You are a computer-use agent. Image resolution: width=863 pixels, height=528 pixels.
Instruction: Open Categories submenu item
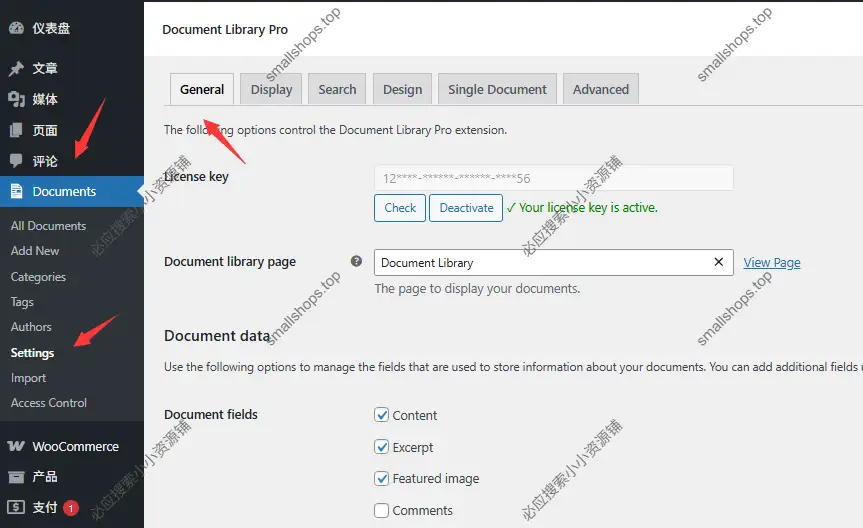point(38,276)
